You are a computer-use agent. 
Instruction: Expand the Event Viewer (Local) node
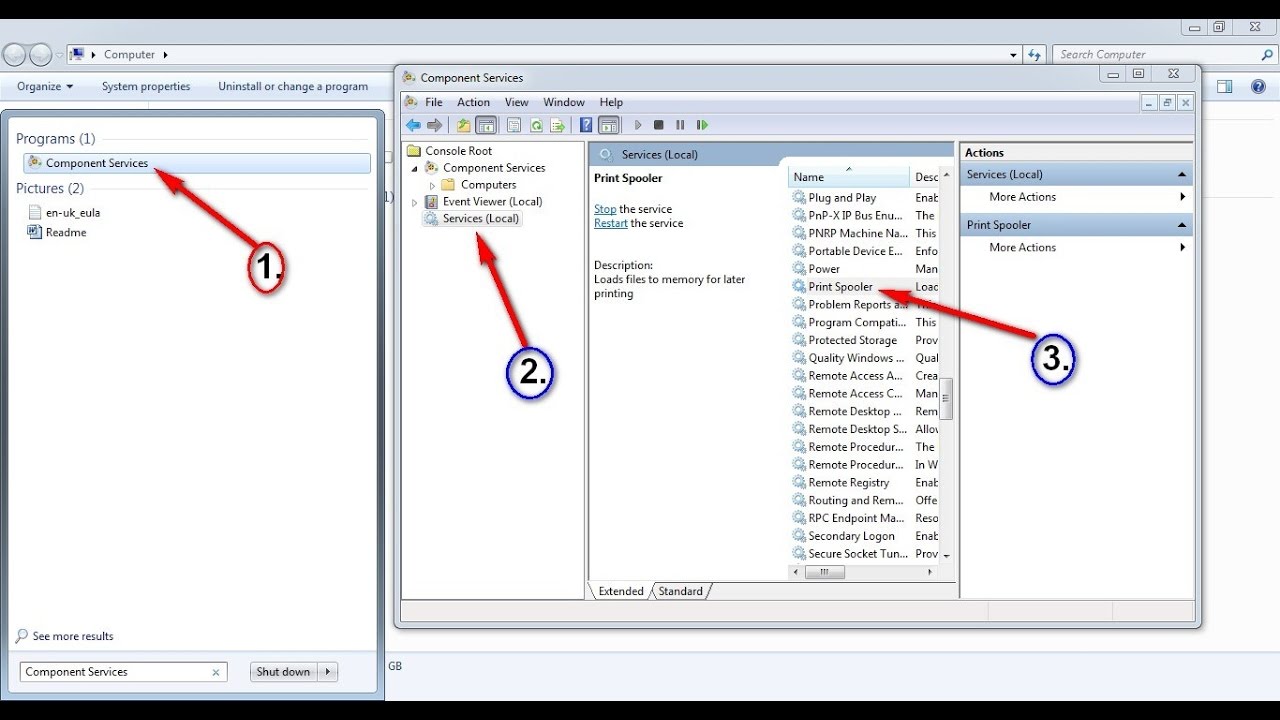tap(415, 202)
